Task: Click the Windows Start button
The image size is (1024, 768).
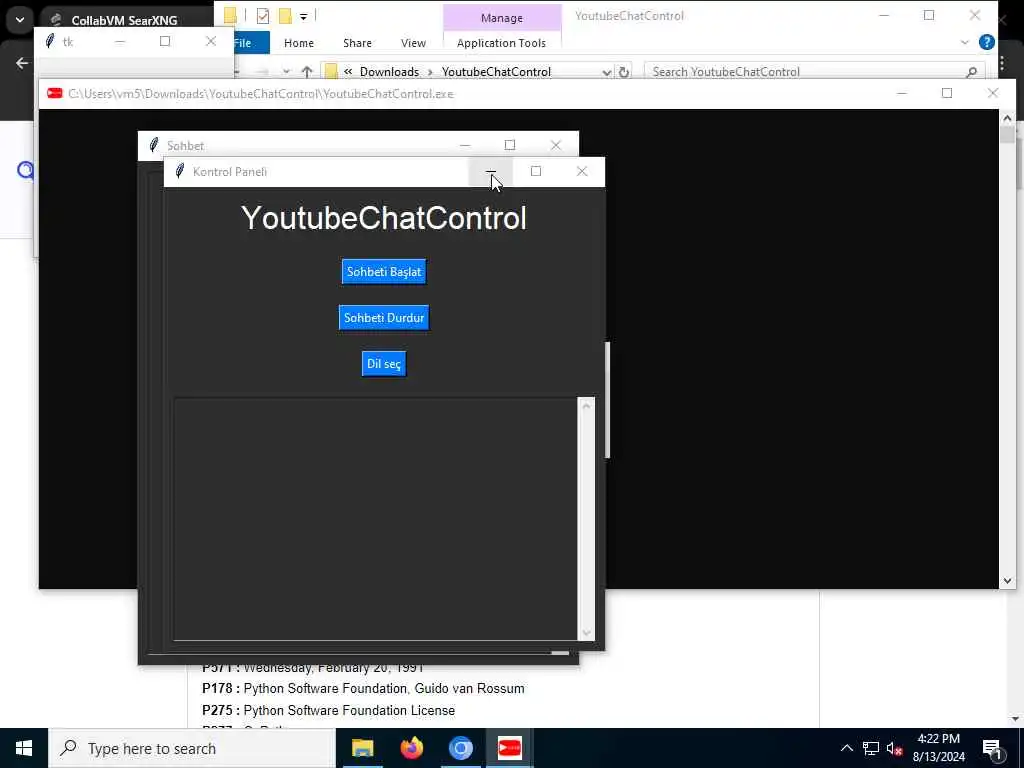Action: [24, 748]
